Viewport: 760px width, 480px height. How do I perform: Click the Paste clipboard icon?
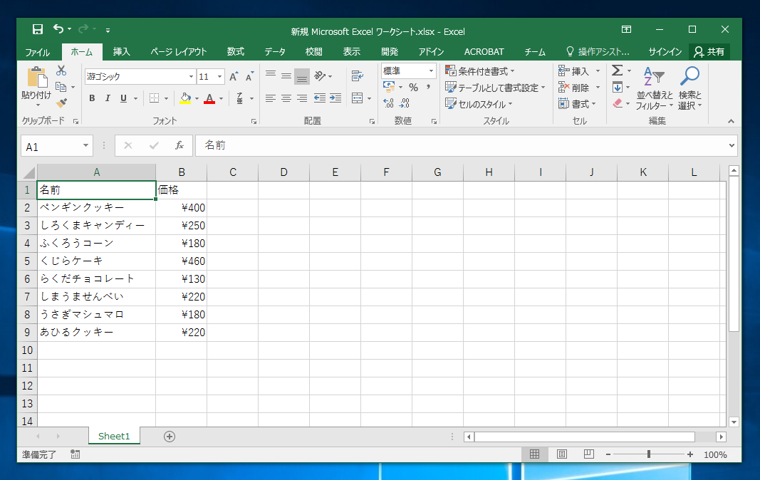pos(37,78)
